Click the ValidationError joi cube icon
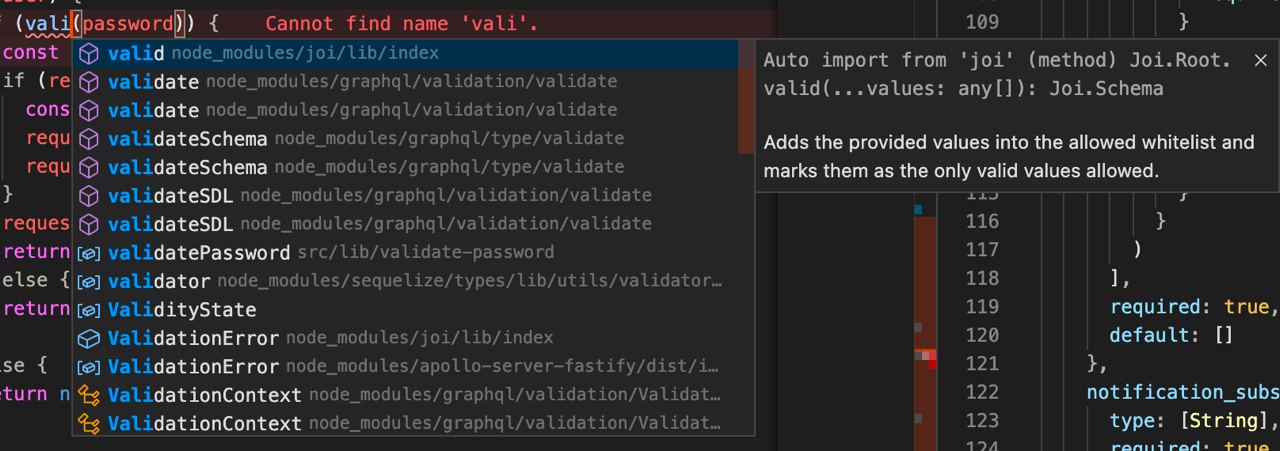Screen dimensions: 1280x451 pos(89,338)
